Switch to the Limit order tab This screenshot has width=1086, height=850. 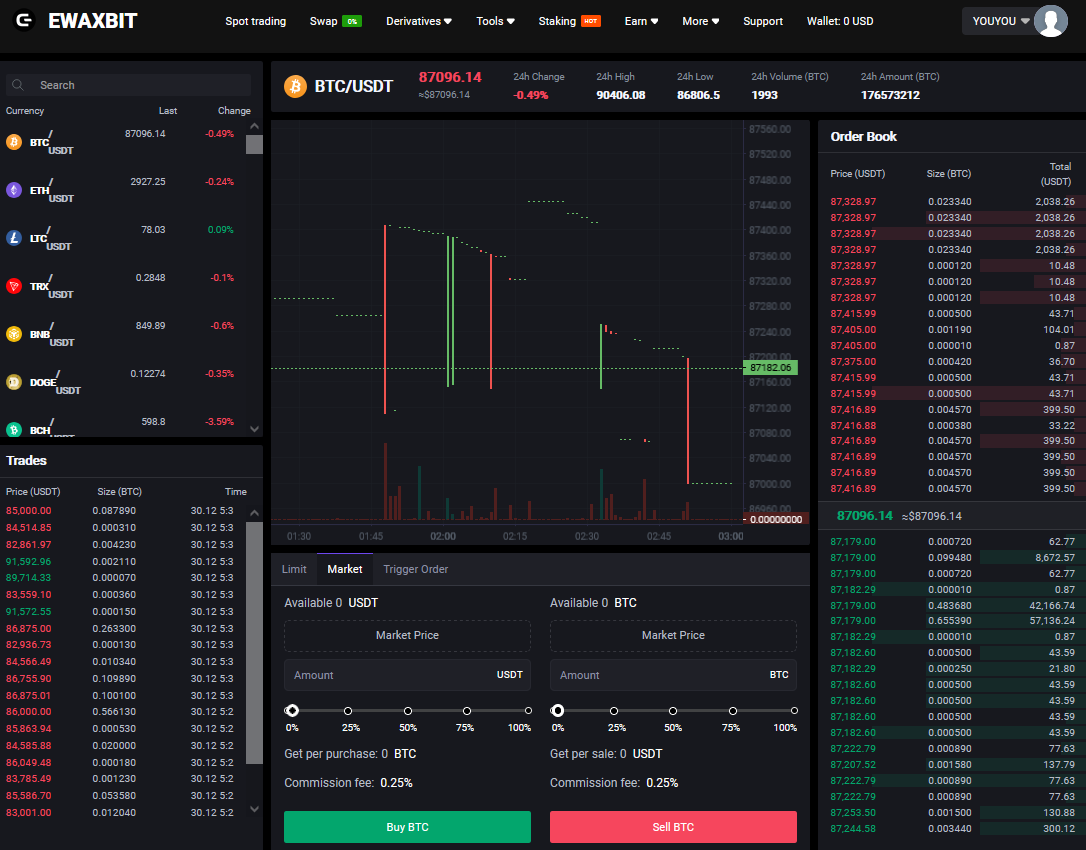click(294, 569)
